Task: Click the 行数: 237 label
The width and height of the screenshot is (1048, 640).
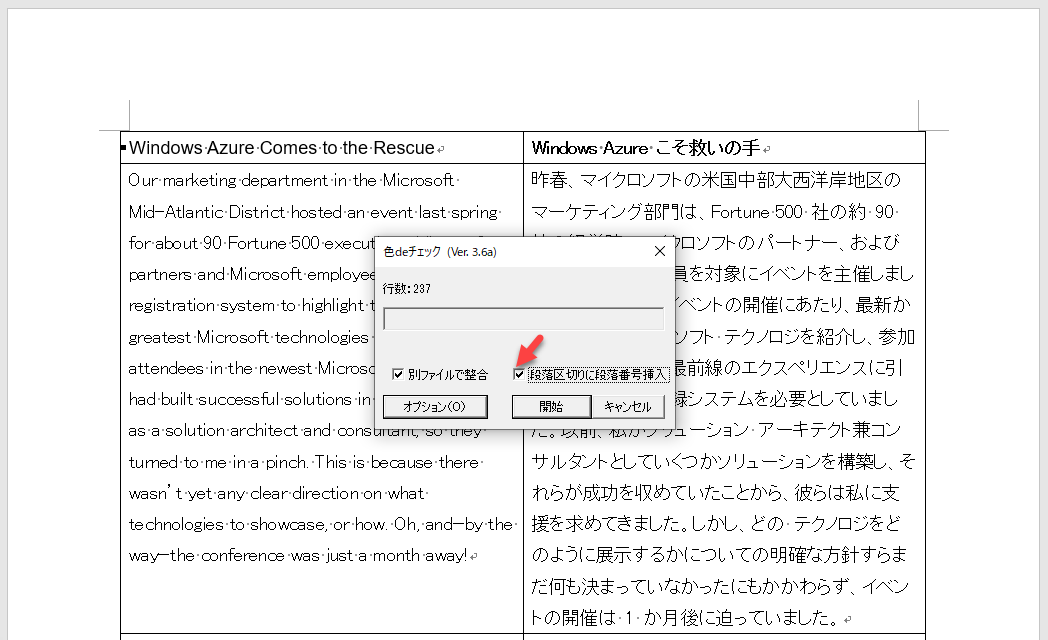Action: pyautogui.click(x=407, y=288)
